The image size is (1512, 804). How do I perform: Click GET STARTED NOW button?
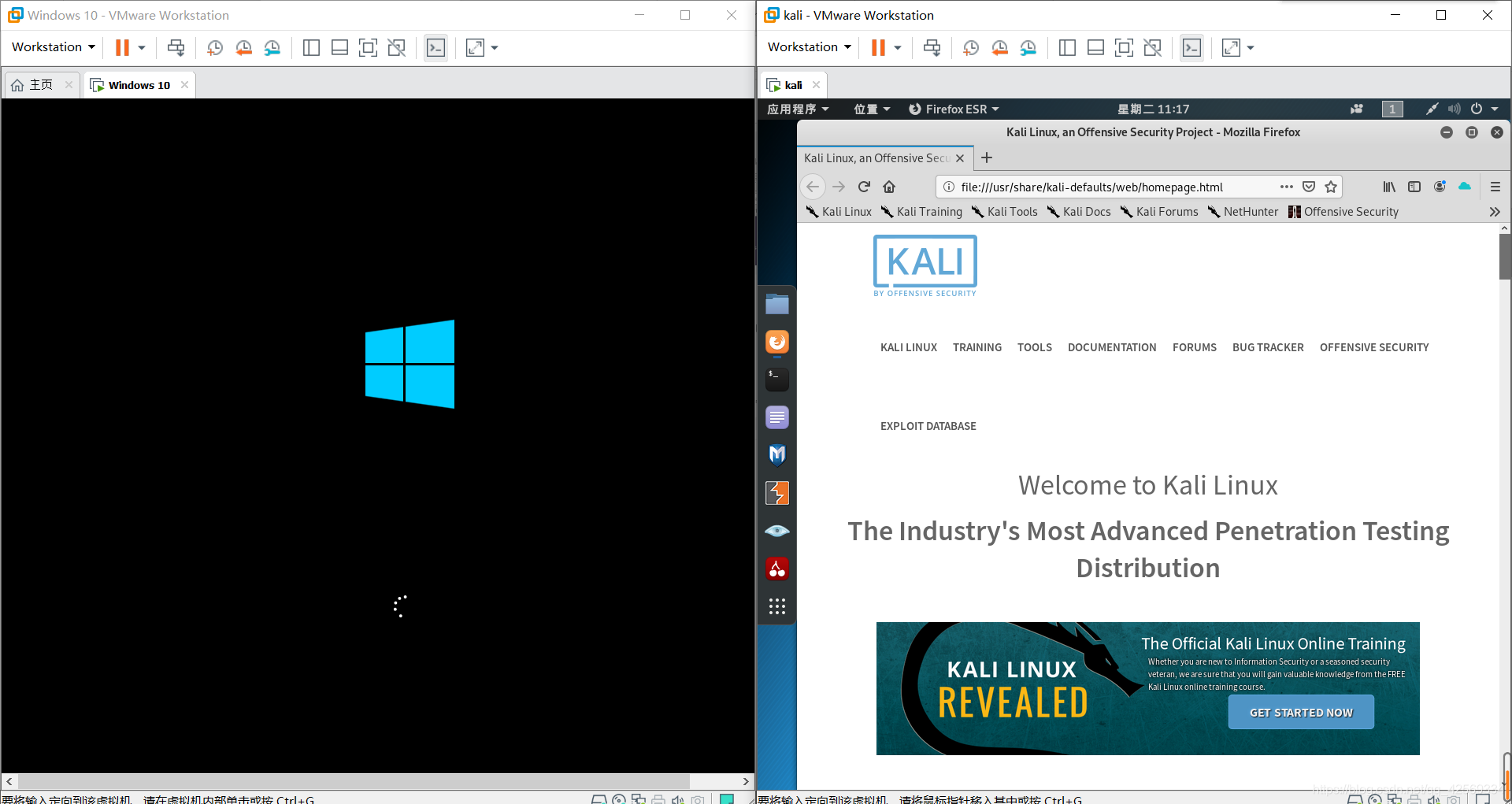[1301, 712]
